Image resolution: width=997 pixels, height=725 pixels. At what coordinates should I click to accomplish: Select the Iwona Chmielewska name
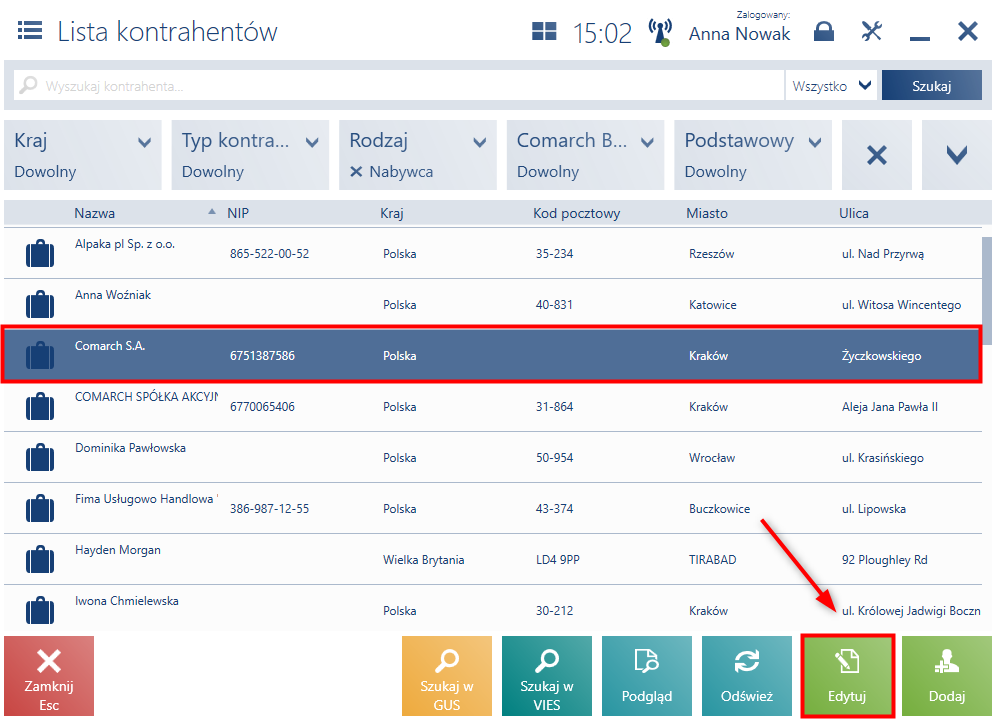[x=127, y=600]
